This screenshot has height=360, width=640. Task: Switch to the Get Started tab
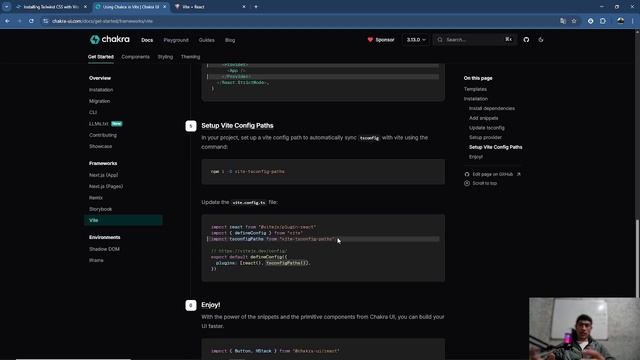(101, 57)
